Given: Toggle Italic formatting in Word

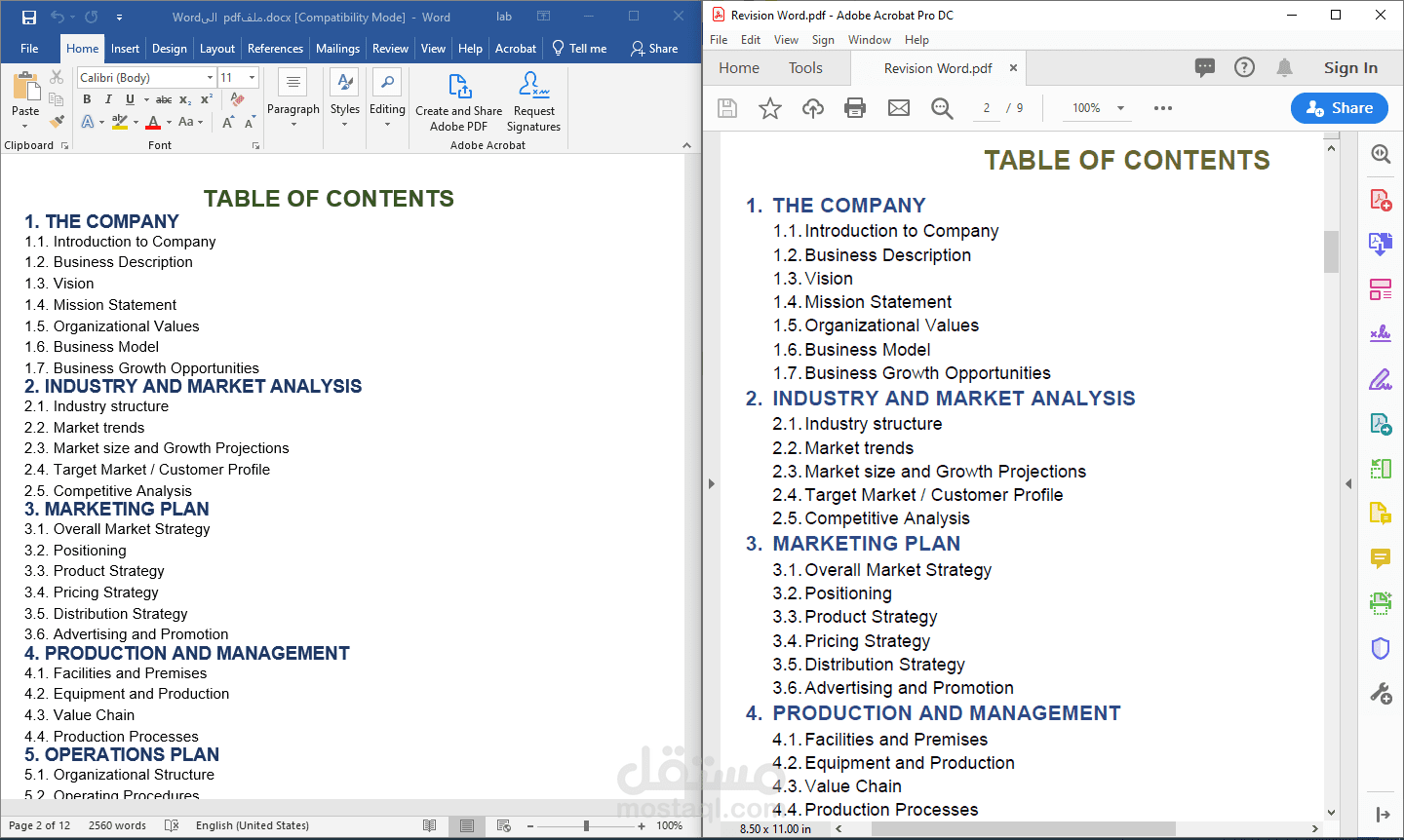Looking at the screenshot, I should pos(108,99).
